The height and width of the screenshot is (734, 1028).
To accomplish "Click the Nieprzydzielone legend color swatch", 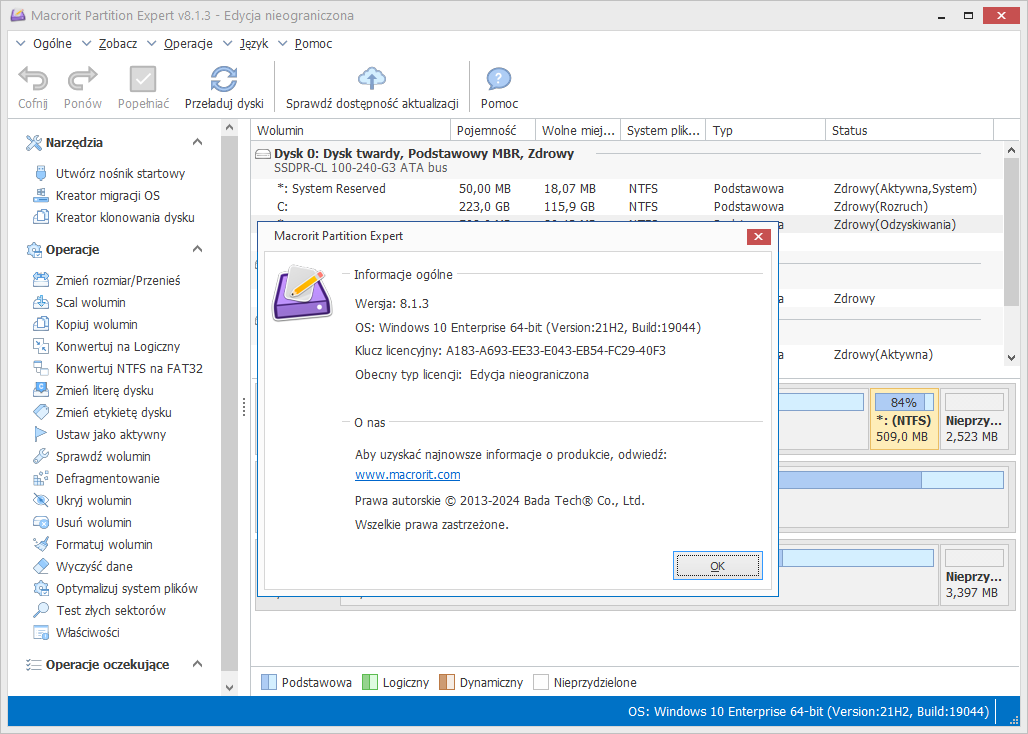I will (x=541, y=682).
